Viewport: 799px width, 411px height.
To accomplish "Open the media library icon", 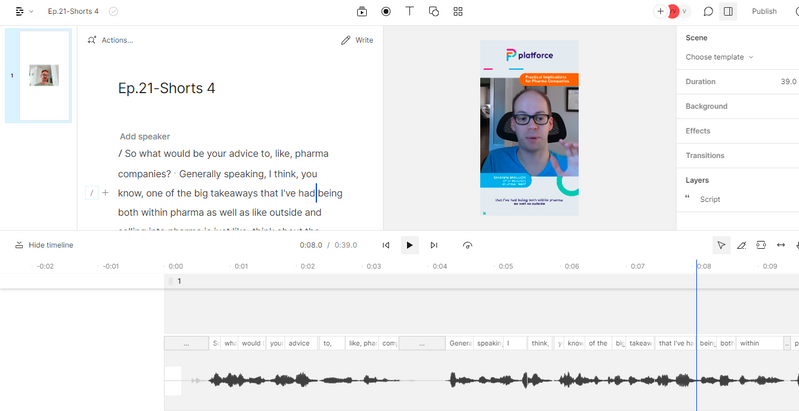I will pos(362,11).
